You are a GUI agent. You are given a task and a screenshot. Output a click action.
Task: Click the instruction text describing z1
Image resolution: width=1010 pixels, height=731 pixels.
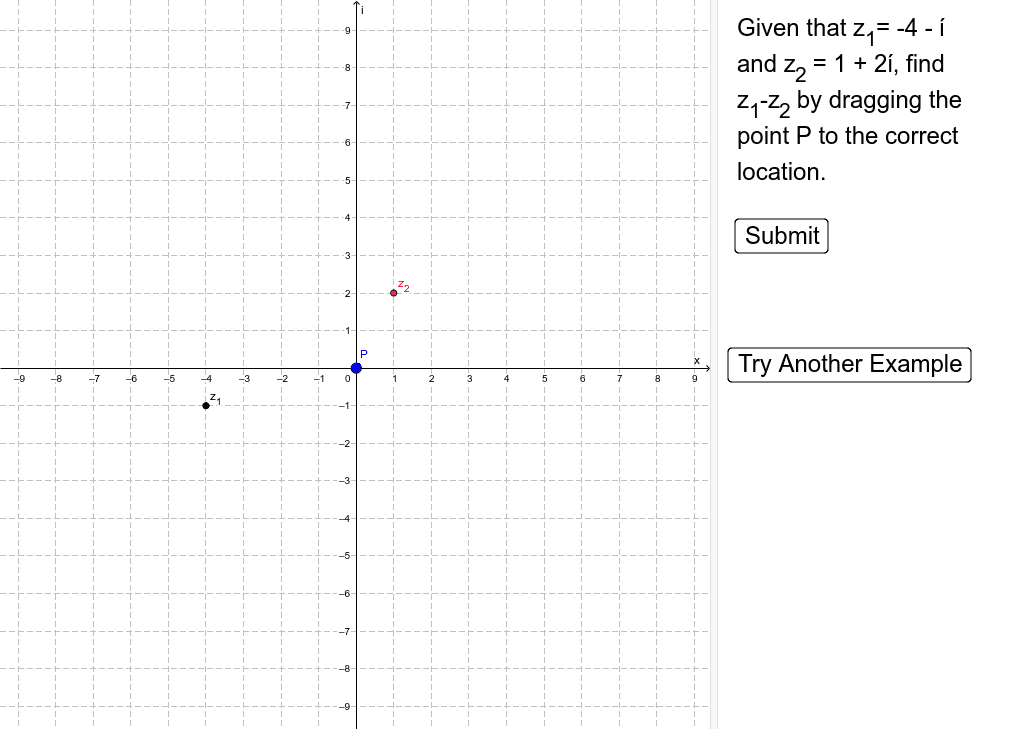(840, 27)
